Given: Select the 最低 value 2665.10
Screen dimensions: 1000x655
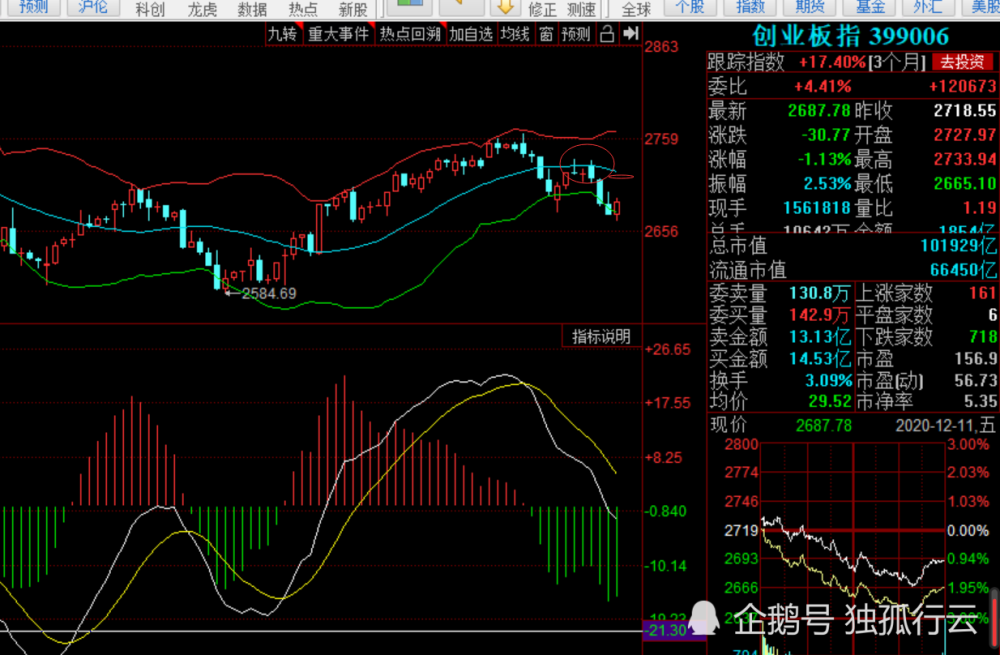Looking at the screenshot, I should tap(964, 184).
